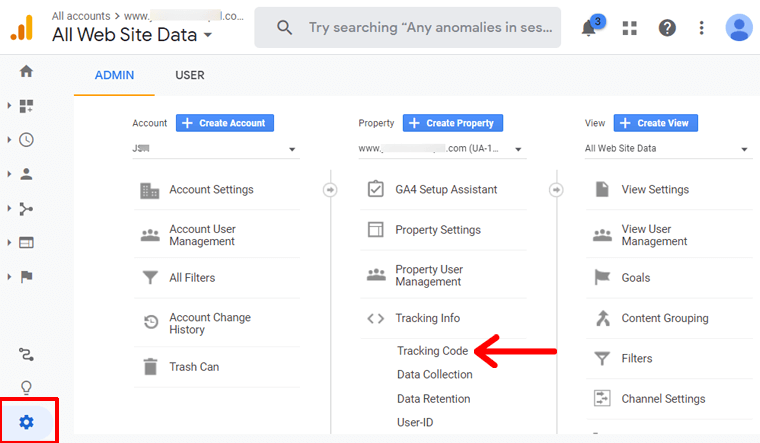This screenshot has height=443, width=760.
Task: Click the View Settings document icon
Action: coord(602,189)
